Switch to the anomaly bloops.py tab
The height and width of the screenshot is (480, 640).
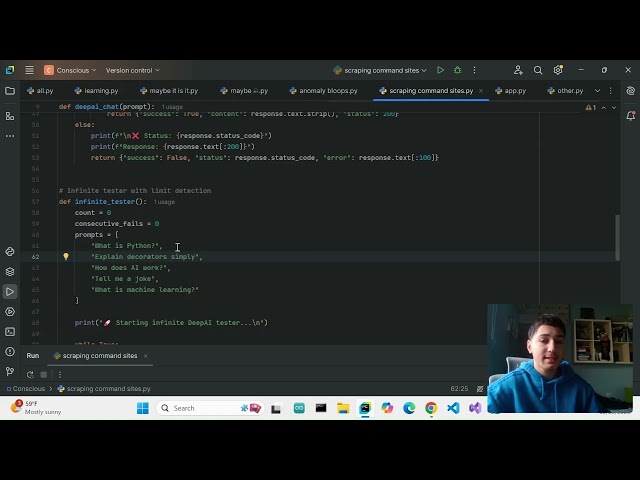[x=323, y=91]
